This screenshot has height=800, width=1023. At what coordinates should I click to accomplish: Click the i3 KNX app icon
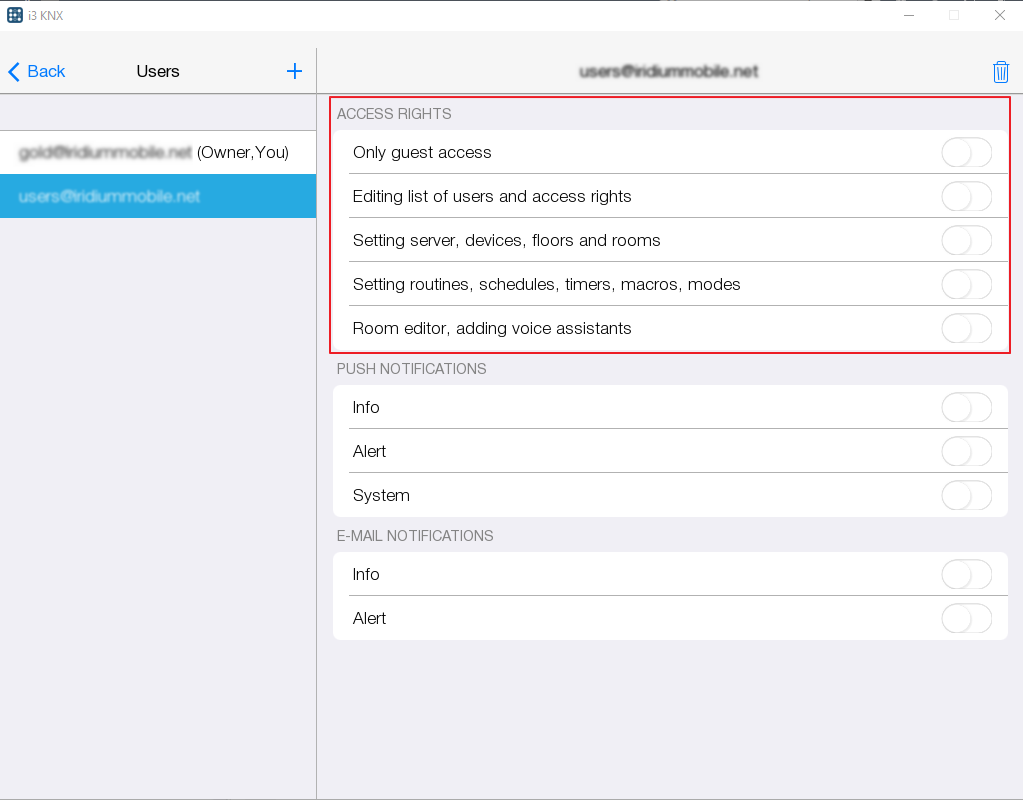15,15
